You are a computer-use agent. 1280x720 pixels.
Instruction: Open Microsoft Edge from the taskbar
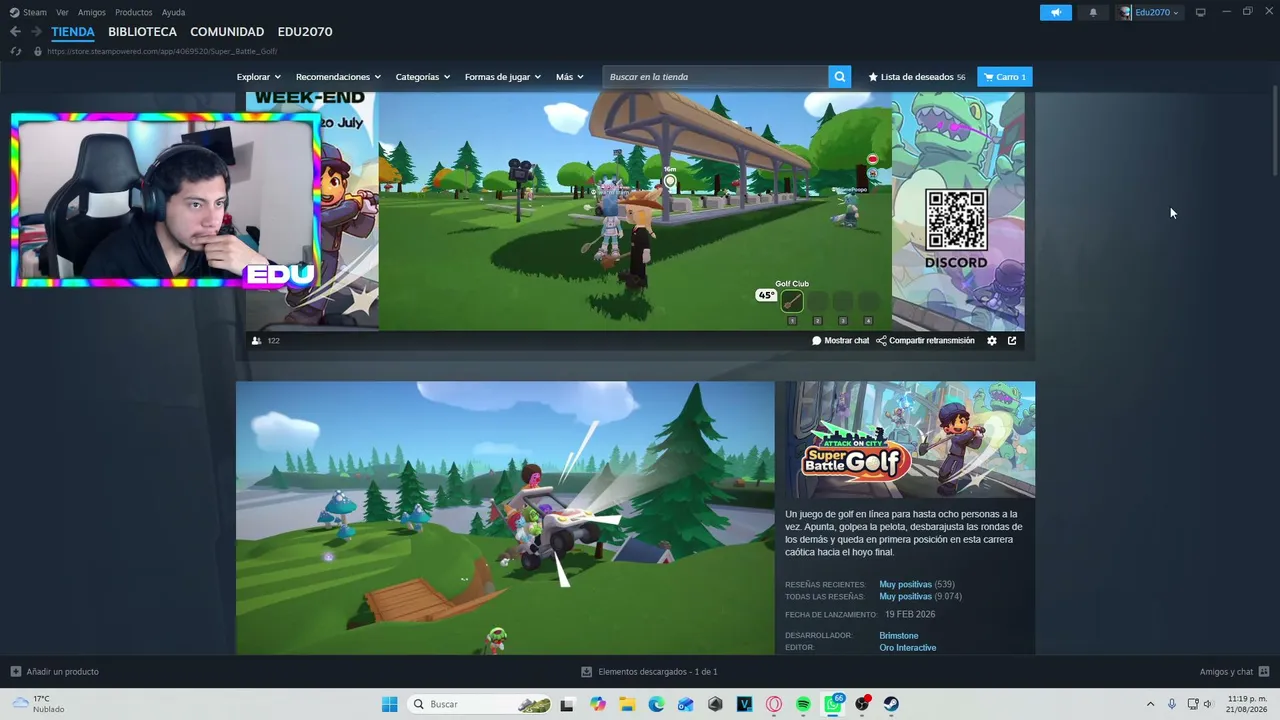click(656, 704)
